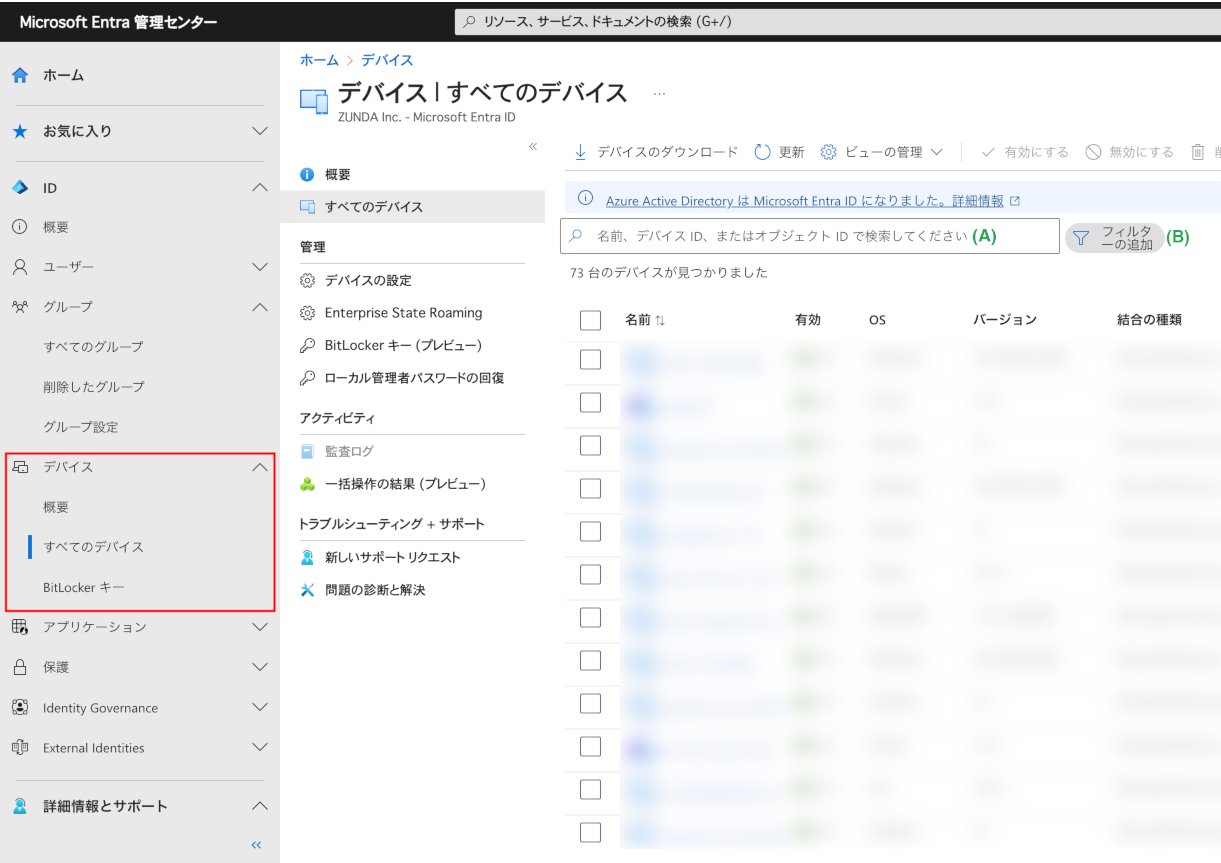Click the 問題の診断と解決 wrench icon
The width and height of the screenshot is (1221, 863).
point(308,590)
